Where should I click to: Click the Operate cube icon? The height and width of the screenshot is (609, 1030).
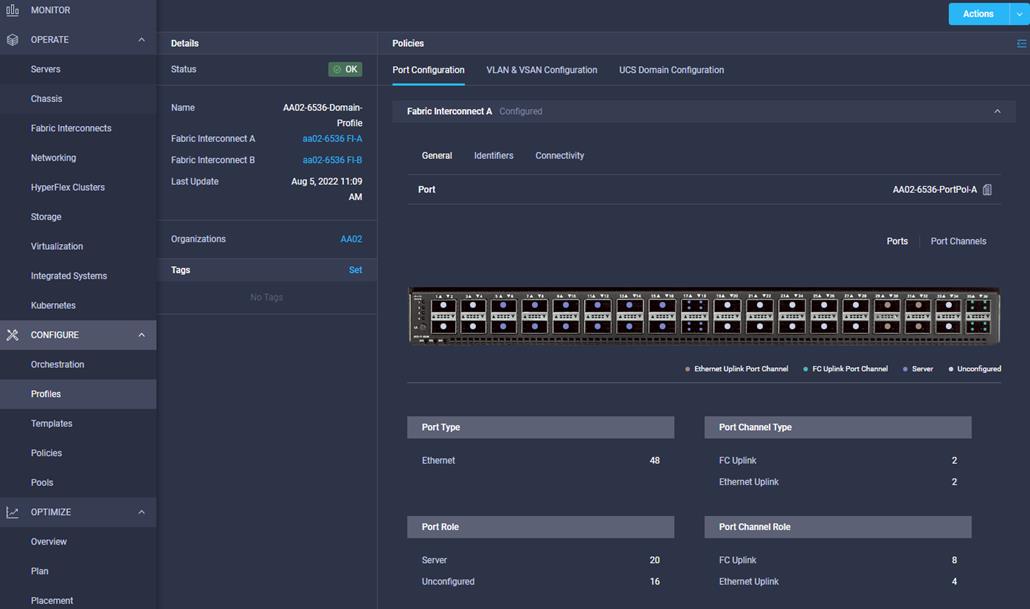point(12,39)
